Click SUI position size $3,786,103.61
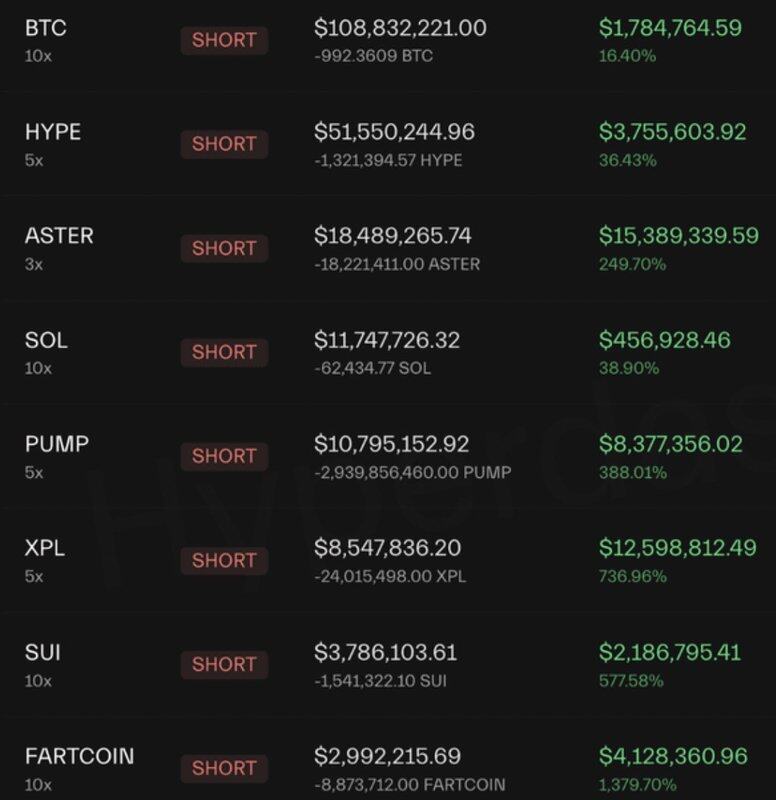This screenshot has width=776, height=800. click(385, 652)
